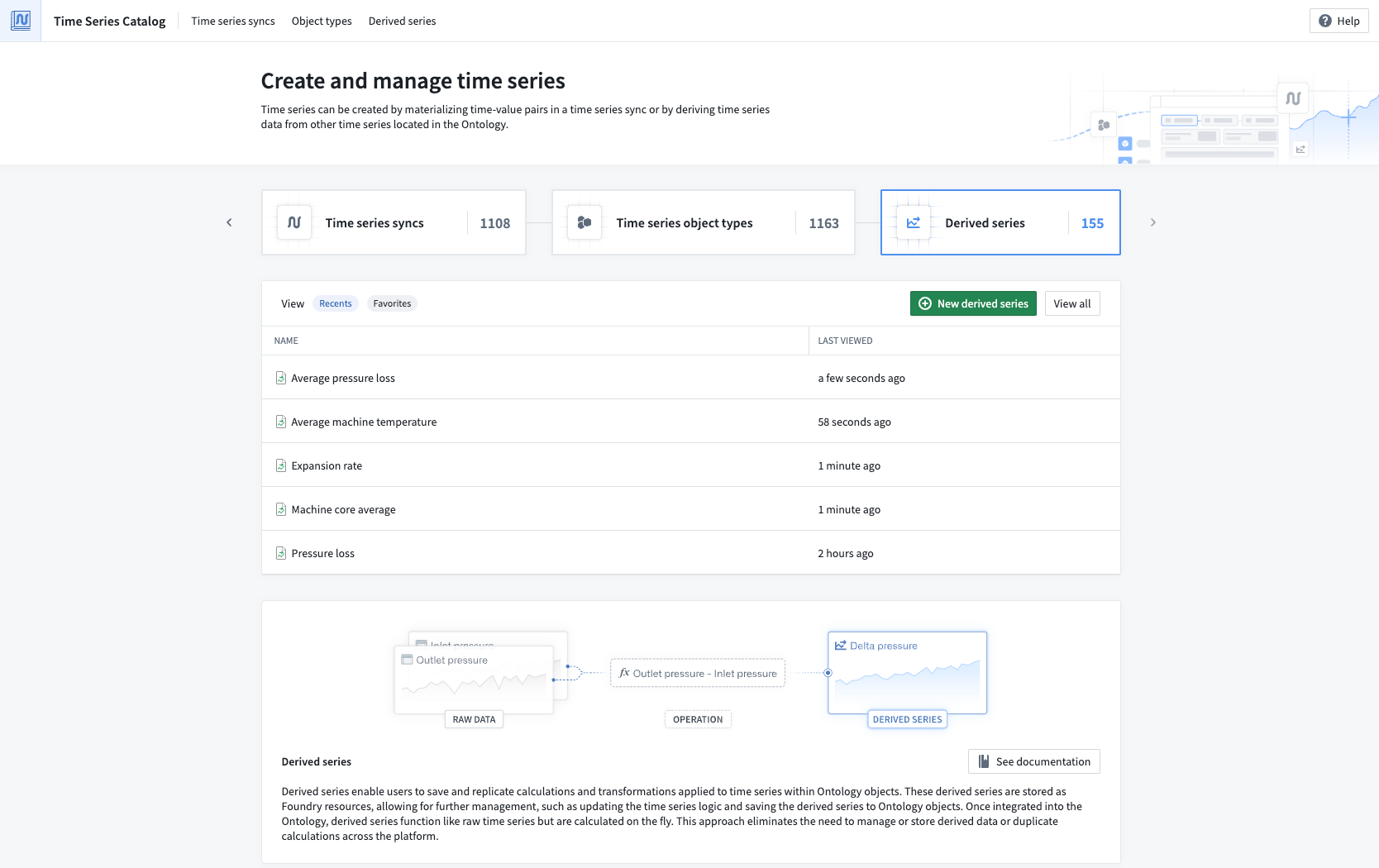The image size is (1379, 868).
Task: Click the '58 seconds ago' last viewed cell
Action: tap(855, 422)
